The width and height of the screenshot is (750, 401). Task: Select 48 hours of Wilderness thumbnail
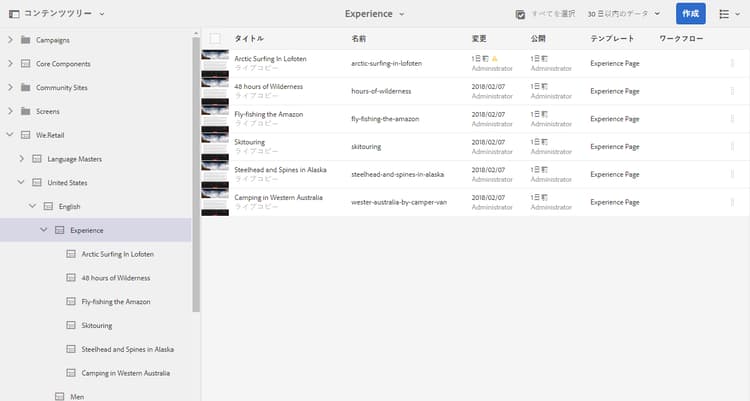click(x=215, y=91)
